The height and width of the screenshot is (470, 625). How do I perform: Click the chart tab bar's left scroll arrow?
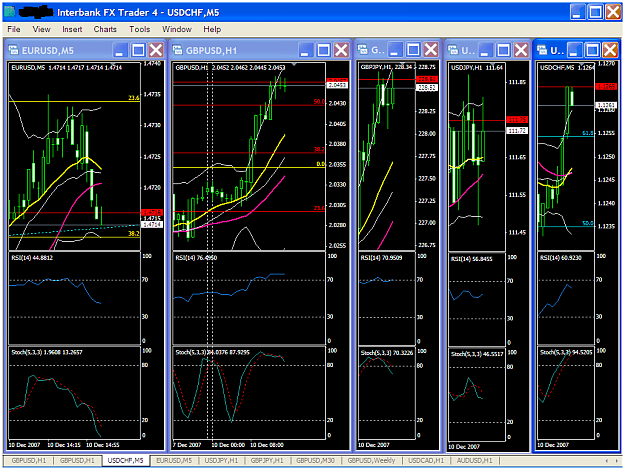tap(607, 461)
